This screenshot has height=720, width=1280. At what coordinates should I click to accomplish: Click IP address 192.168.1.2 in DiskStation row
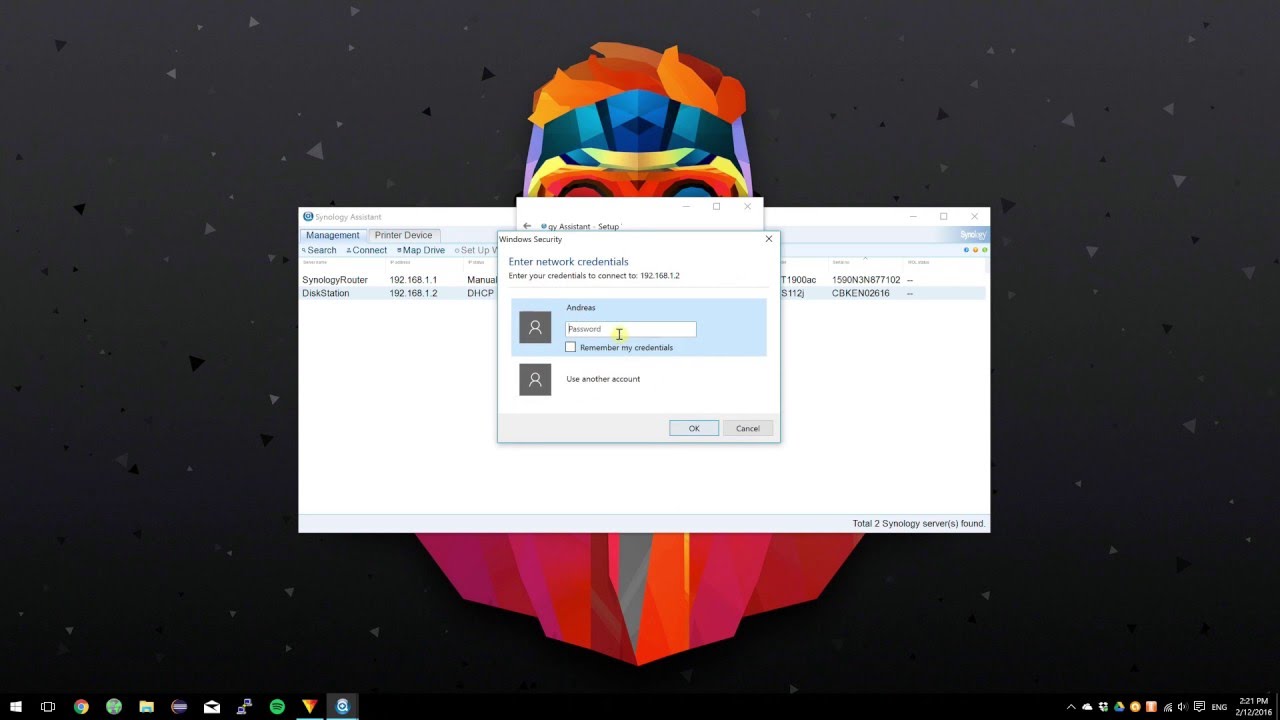pos(413,294)
